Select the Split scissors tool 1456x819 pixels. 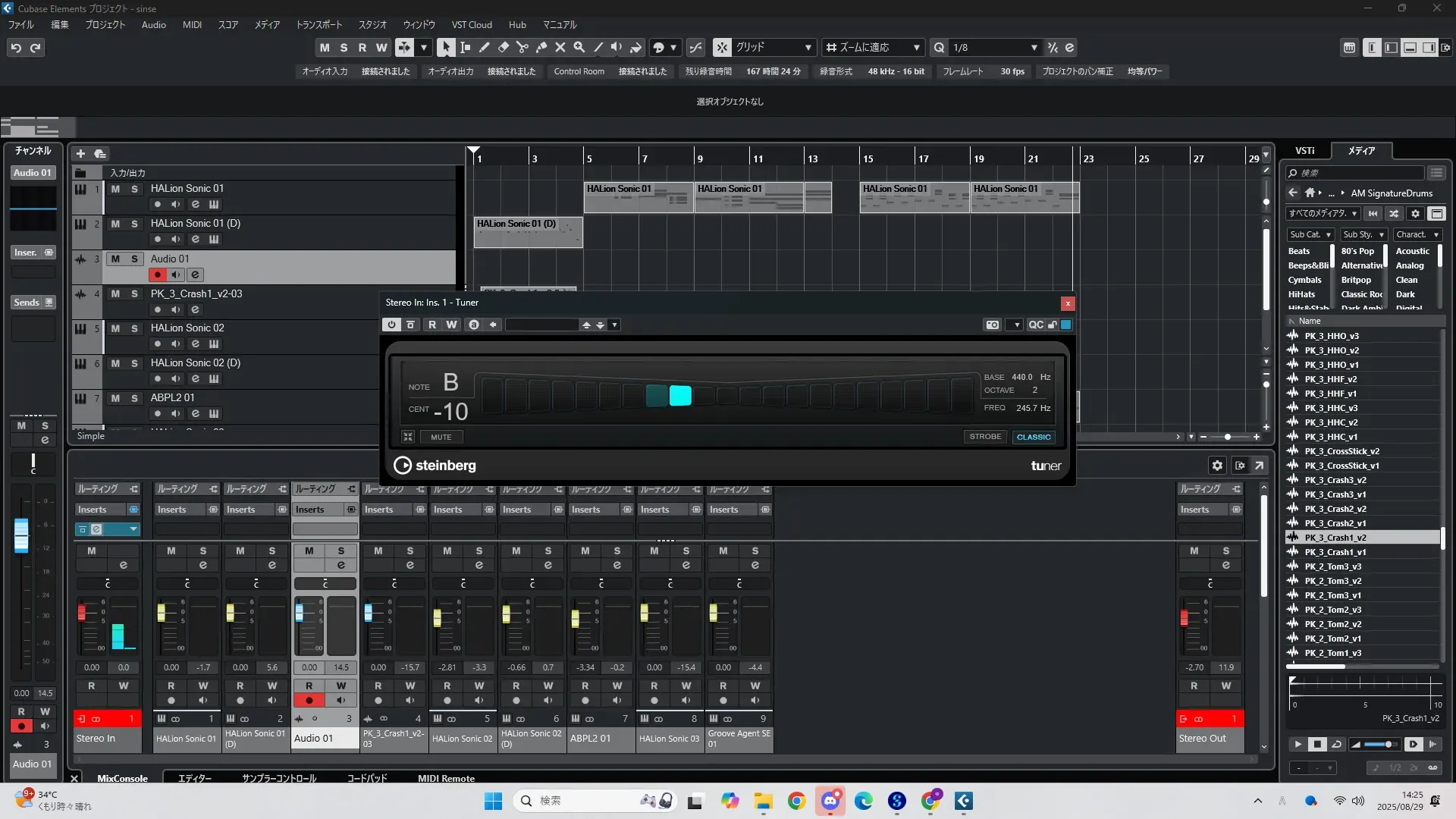(522, 47)
